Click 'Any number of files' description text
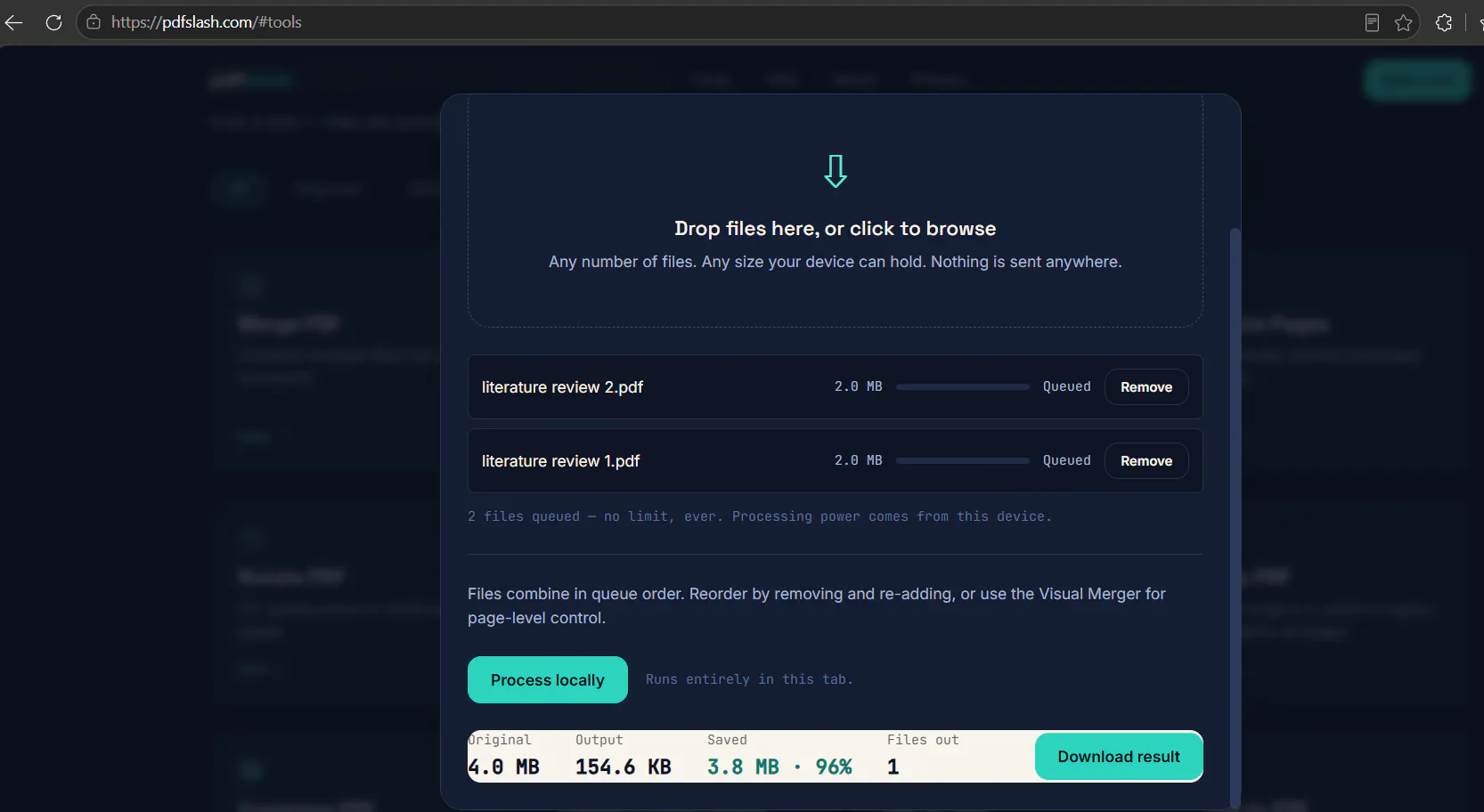1484x812 pixels. pyautogui.click(x=836, y=262)
